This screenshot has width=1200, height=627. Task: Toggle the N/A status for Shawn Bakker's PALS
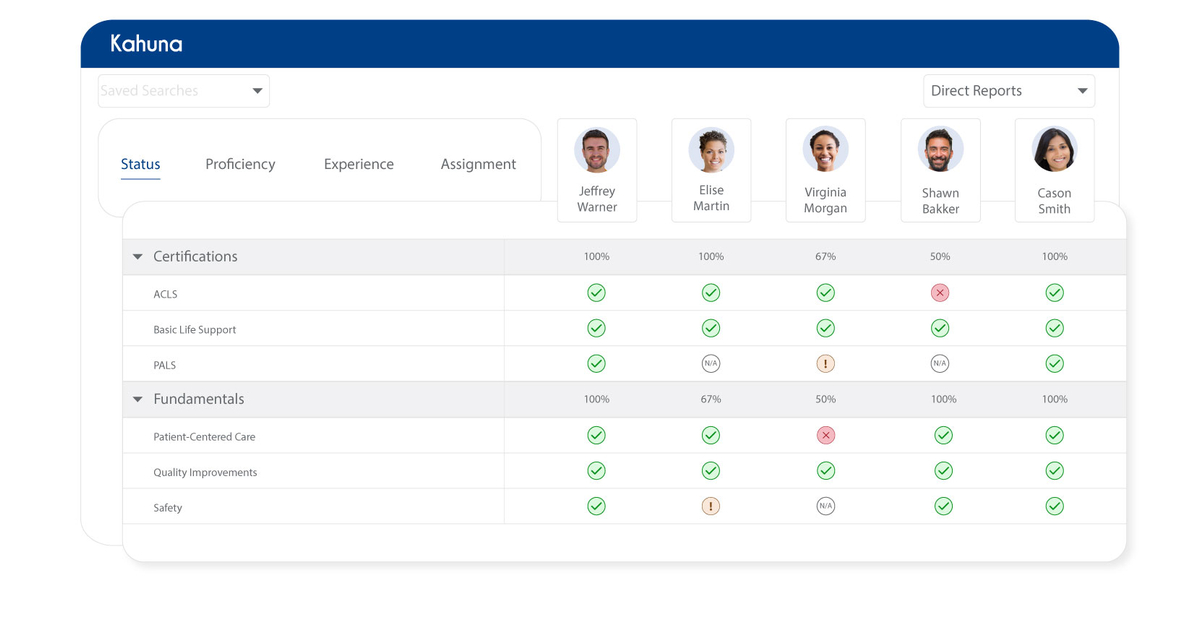(x=940, y=363)
